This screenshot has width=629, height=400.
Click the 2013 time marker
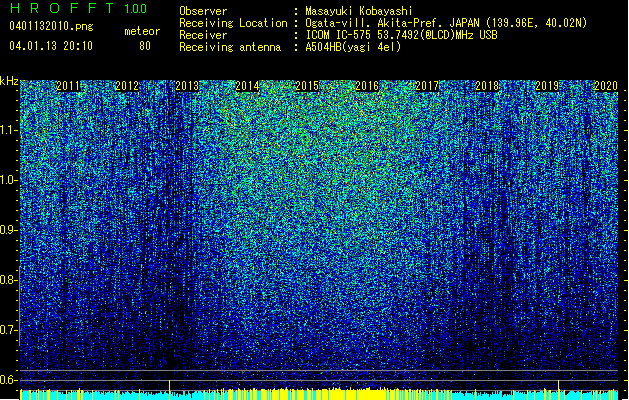point(187,86)
